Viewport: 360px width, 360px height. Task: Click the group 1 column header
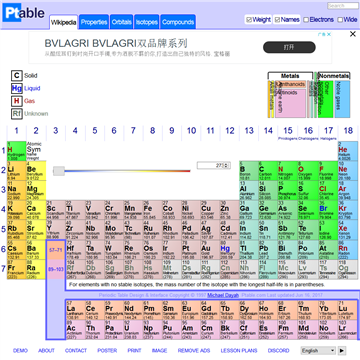click(17, 131)
